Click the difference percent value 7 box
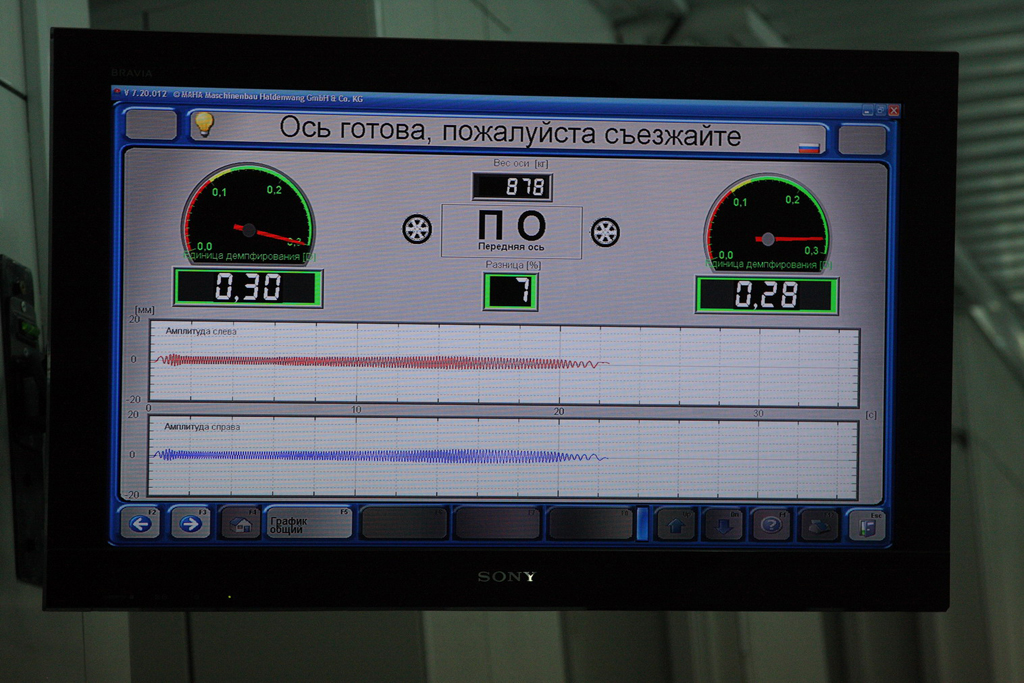The width and height of the screenshot is (1024, 683). pyautogui.click(x=511, y=292)
